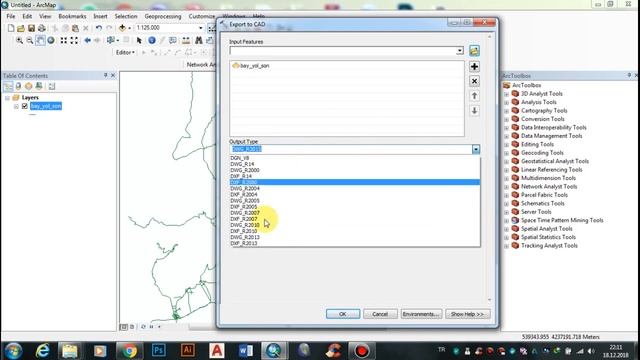Expand Network Analyst Tools toolbox
This screenshot has height=360, width=640.
click(x=507, y=187)
